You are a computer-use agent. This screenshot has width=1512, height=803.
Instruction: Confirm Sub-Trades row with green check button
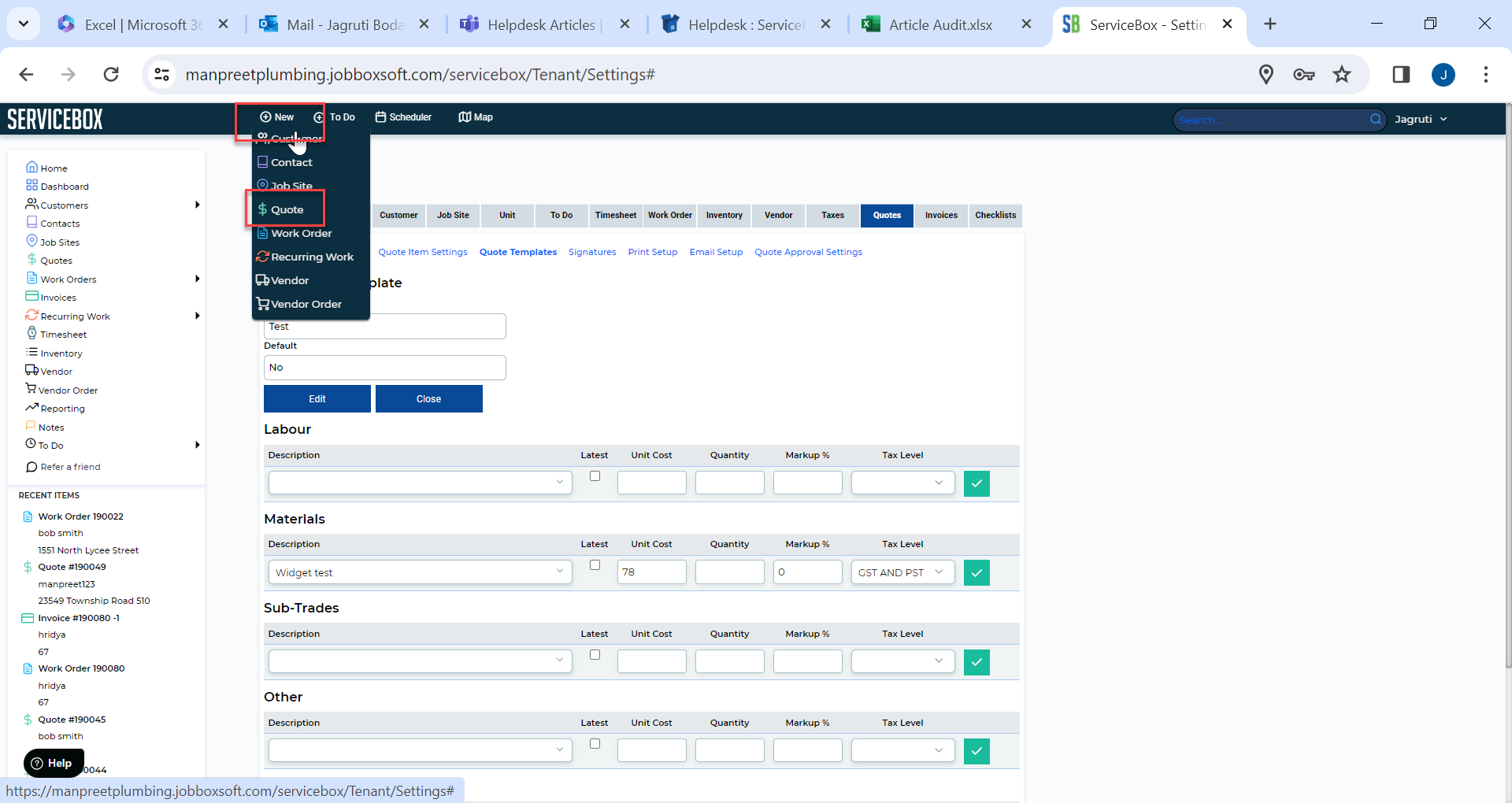(976, 662)
